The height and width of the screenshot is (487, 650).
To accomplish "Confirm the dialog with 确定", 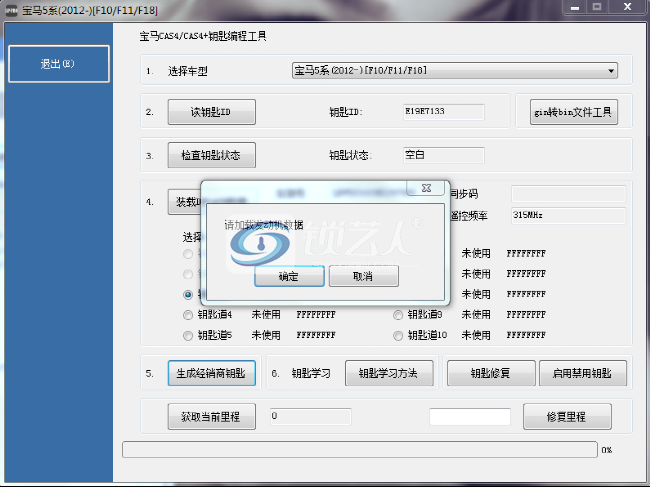I will [289, 276].
